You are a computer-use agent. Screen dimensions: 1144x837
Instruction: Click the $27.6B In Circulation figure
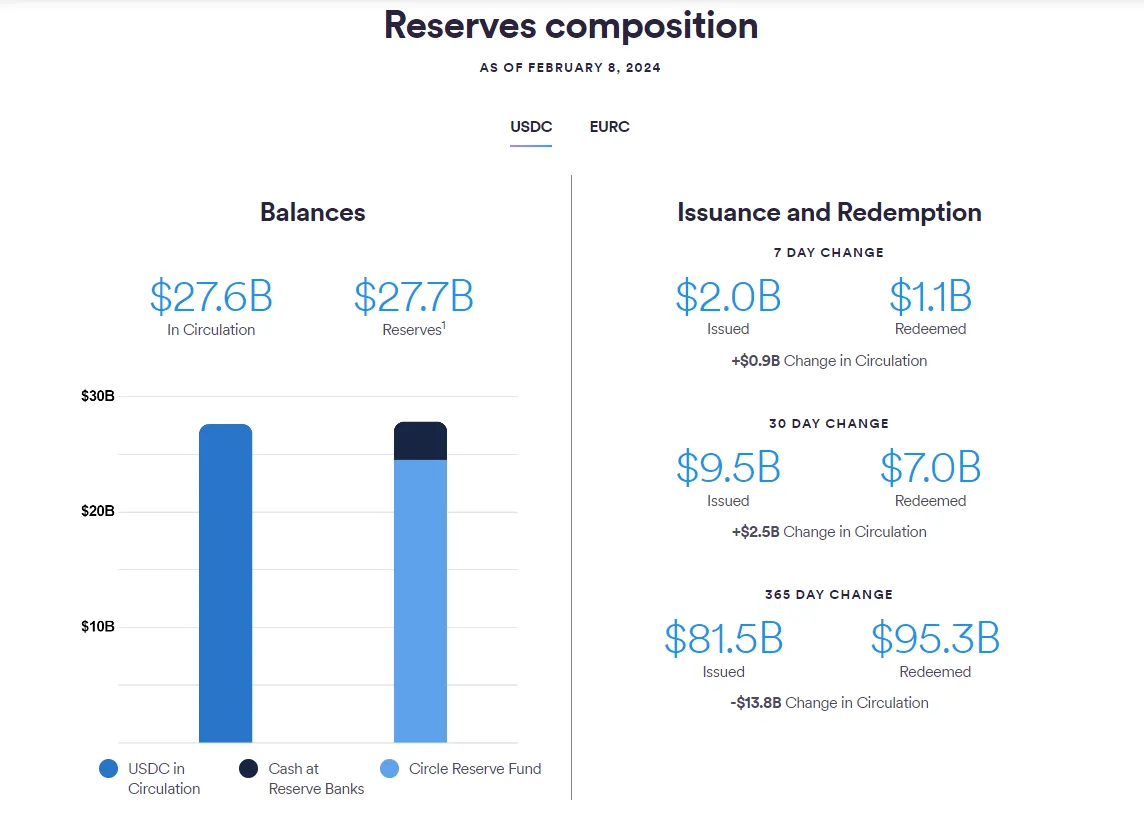(211, 297)
